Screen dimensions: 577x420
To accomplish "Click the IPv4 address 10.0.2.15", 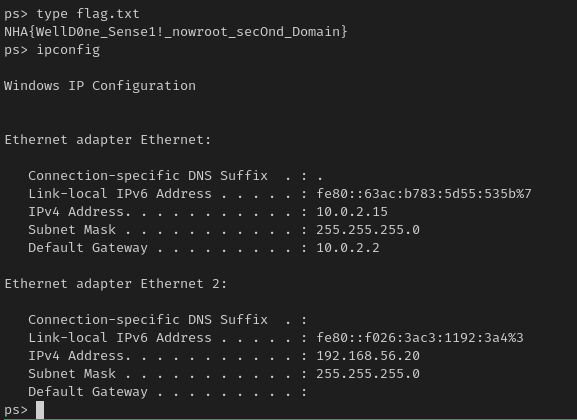I will [352, 212].
